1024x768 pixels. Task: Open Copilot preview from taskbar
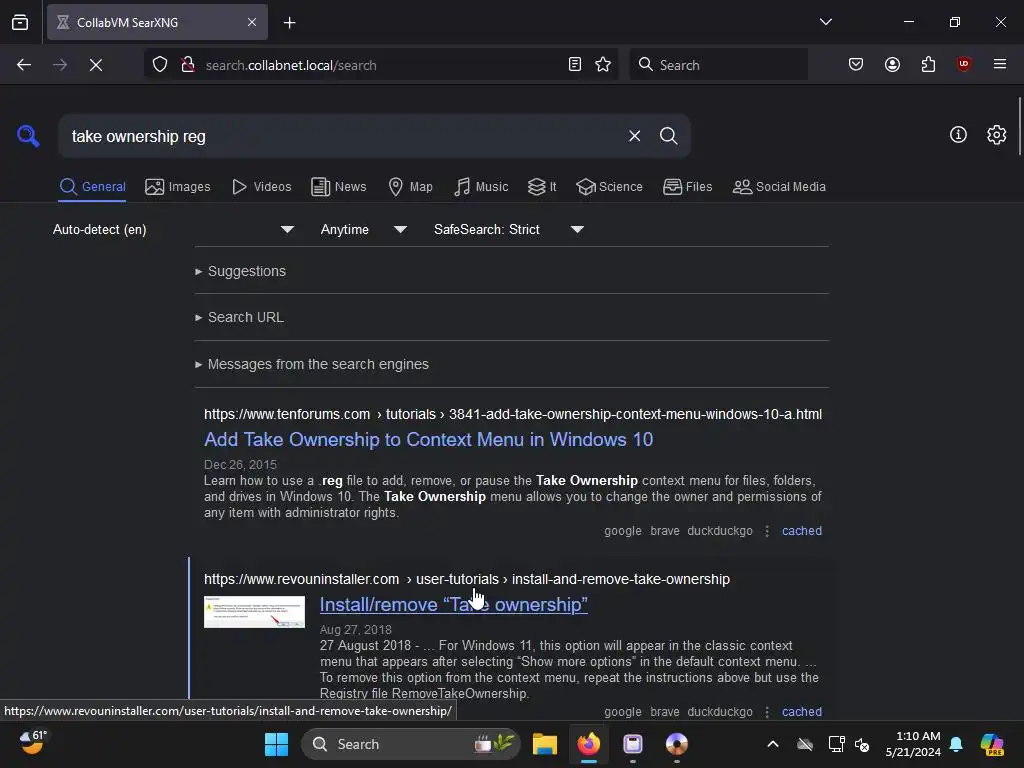[992, 744]
